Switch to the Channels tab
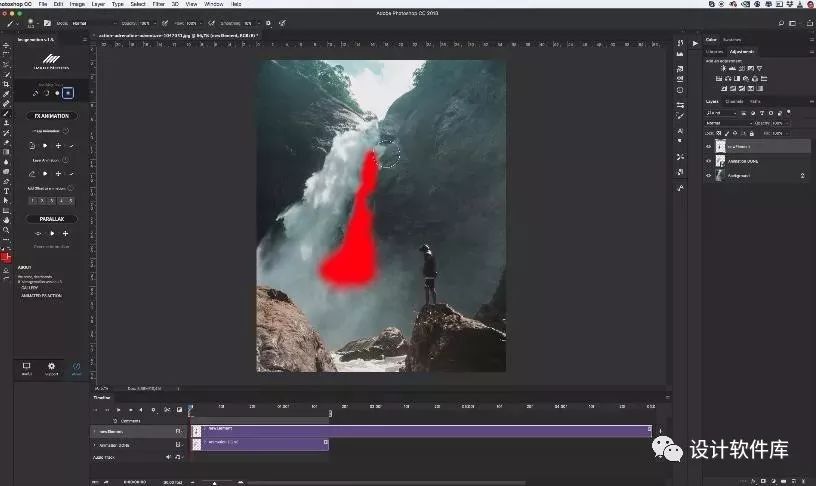This screenshot has width=816, height=486. [x=734, y=101]
